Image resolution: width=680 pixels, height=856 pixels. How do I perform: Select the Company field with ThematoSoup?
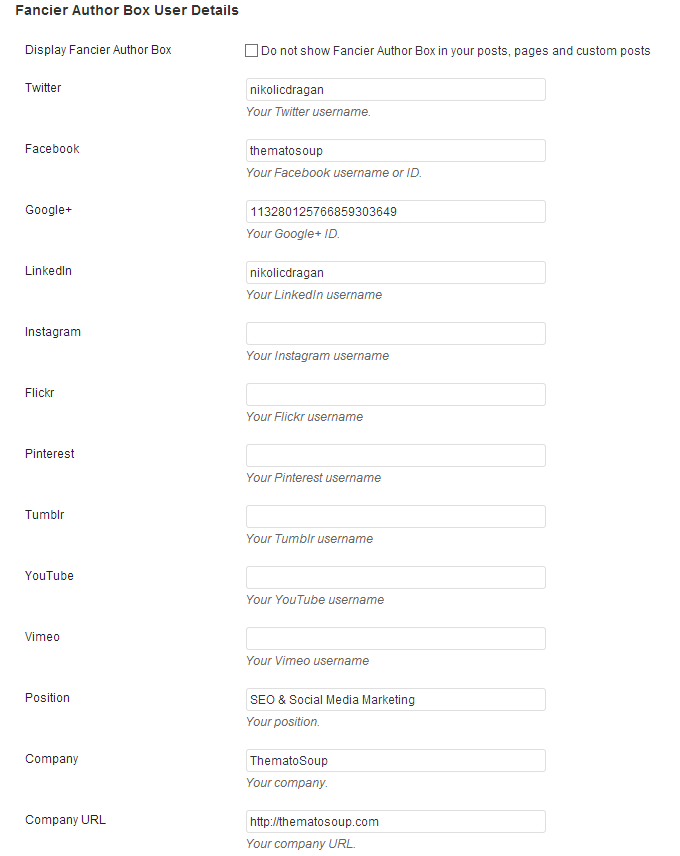coord(395,761)
